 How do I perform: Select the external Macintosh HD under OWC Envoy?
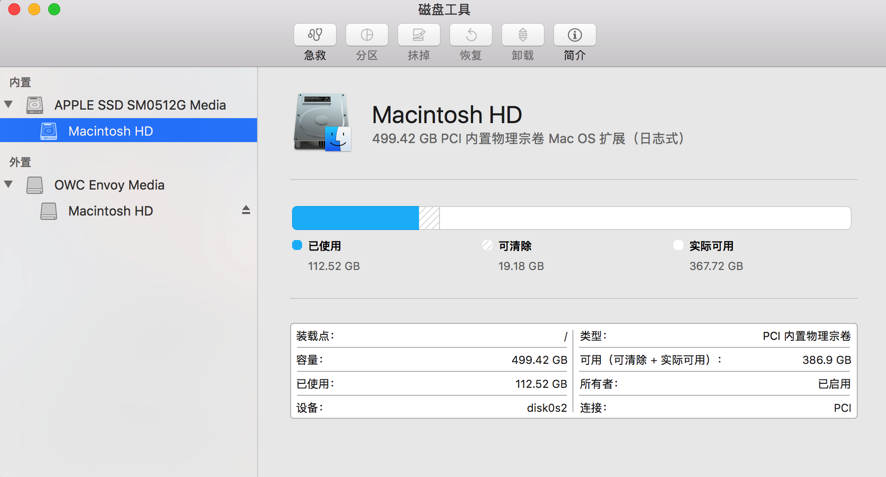pos(110,211)
